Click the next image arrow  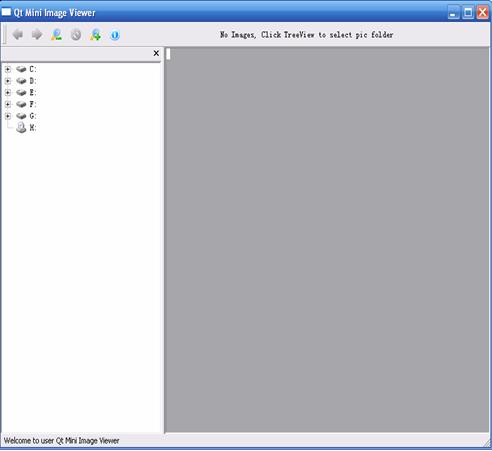(x=37, y=34)
